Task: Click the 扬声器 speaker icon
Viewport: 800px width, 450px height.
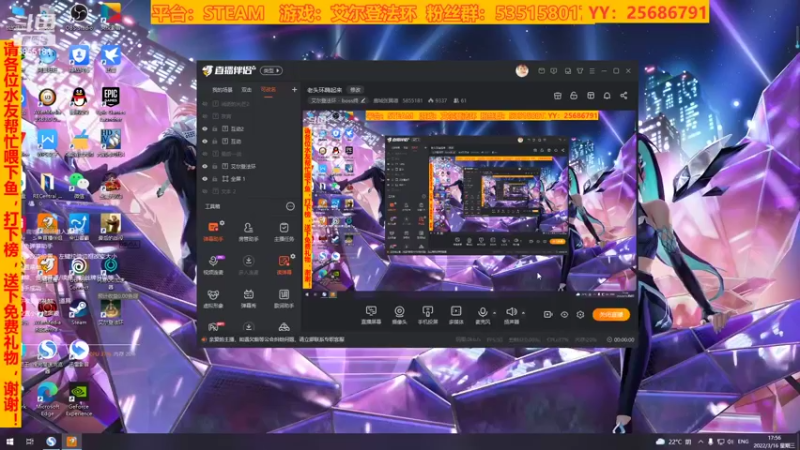Action: 511,312
